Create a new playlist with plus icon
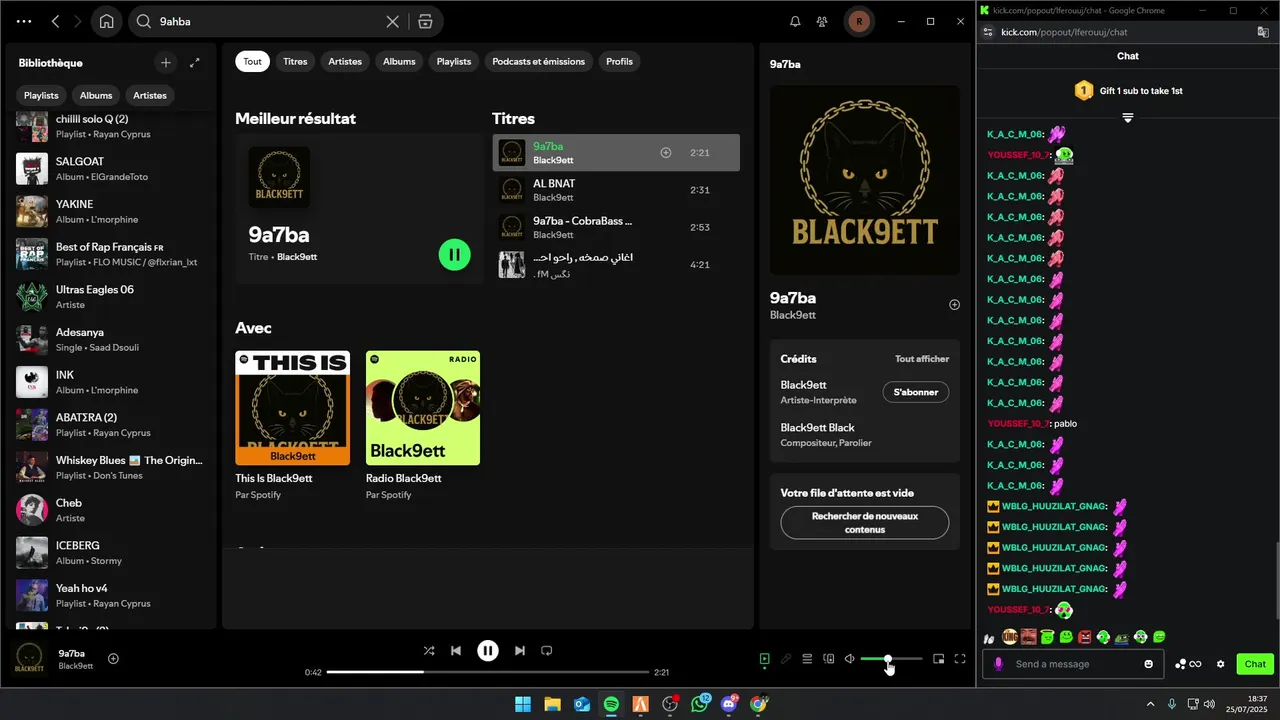 coord(166,63)
